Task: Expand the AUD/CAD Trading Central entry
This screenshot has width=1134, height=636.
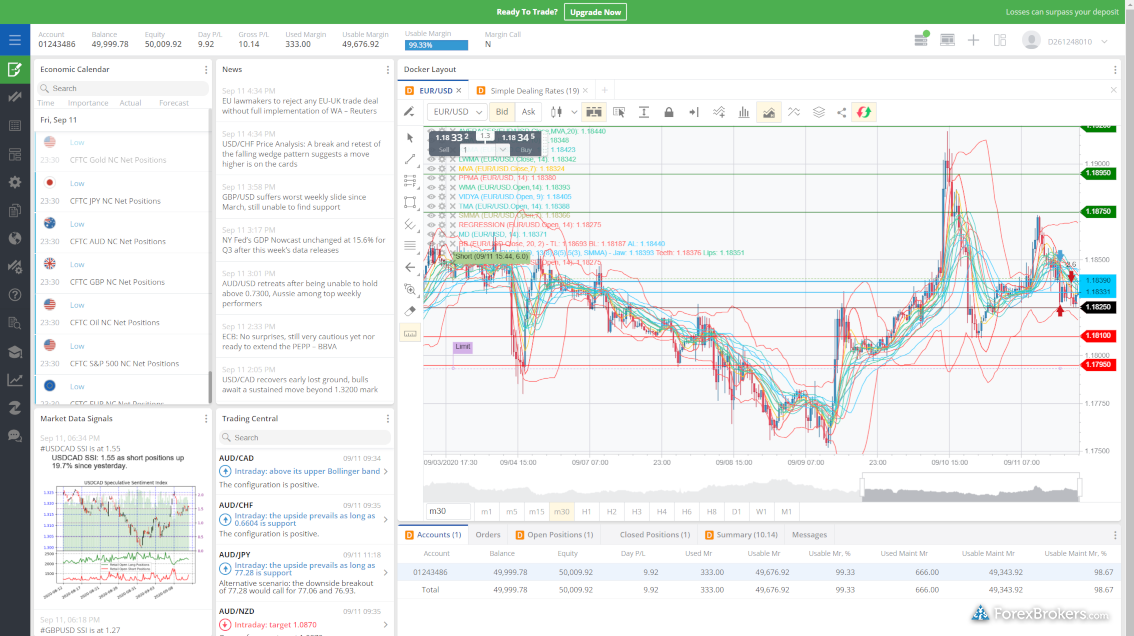Action: pos(385,472)
